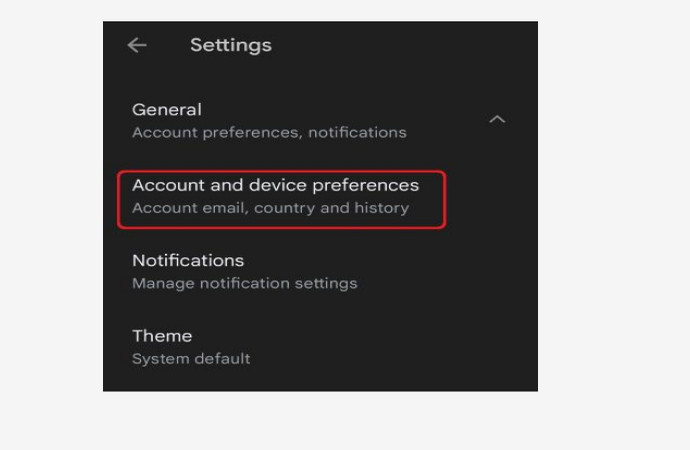Viewport: 690px width, 450px height.
Task: Click the General section header
Action: (x=167, y=110)
